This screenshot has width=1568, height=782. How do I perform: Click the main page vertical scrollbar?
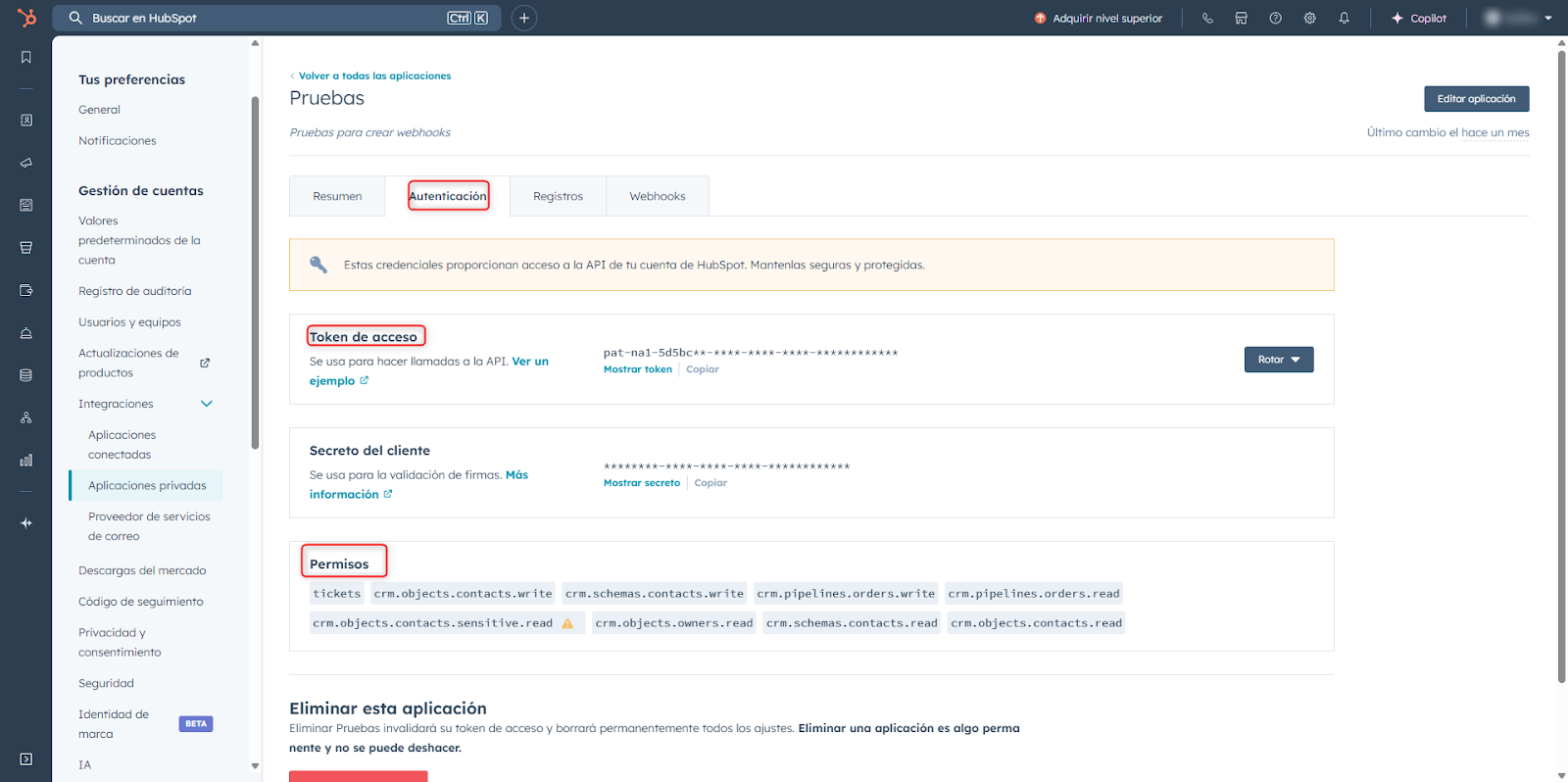pyautogui.click(x=1561, y=363)
